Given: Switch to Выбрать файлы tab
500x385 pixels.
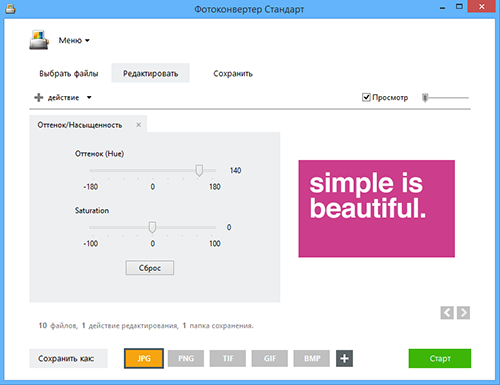Looking at the screenshot, I should pyautogui.click(x=69, y=73).
